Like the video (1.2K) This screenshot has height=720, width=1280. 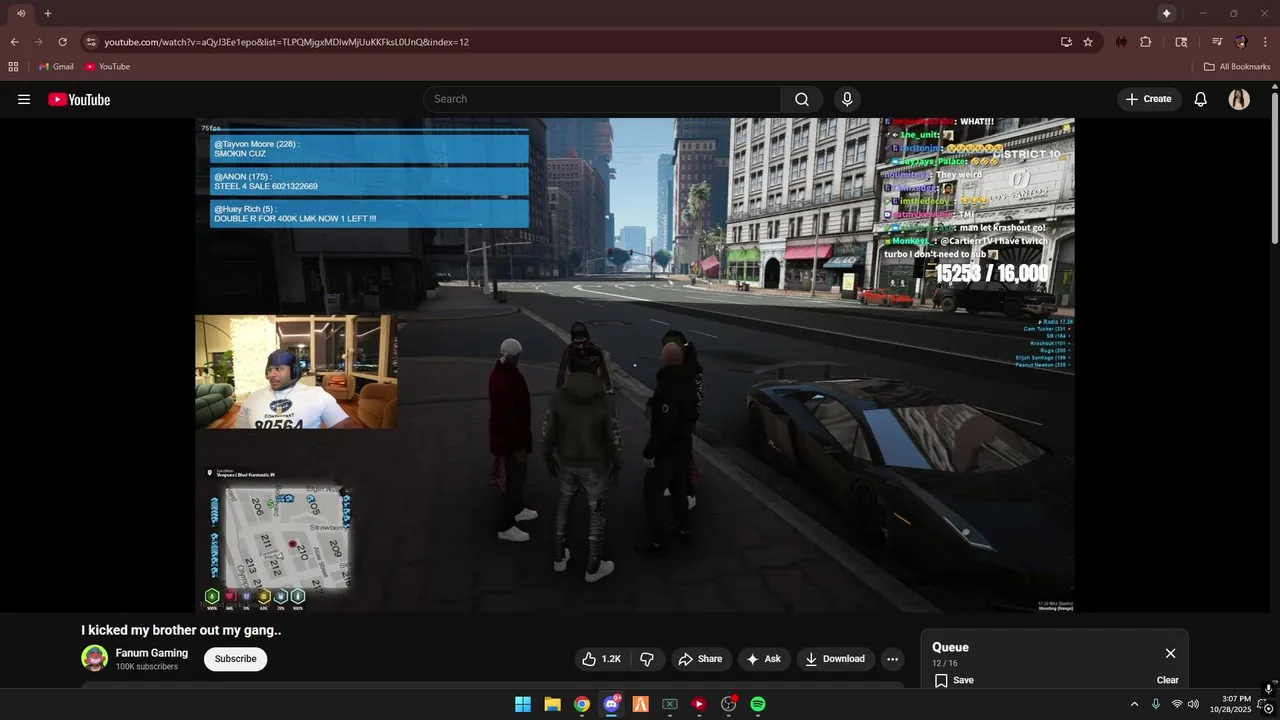[602, 659]
